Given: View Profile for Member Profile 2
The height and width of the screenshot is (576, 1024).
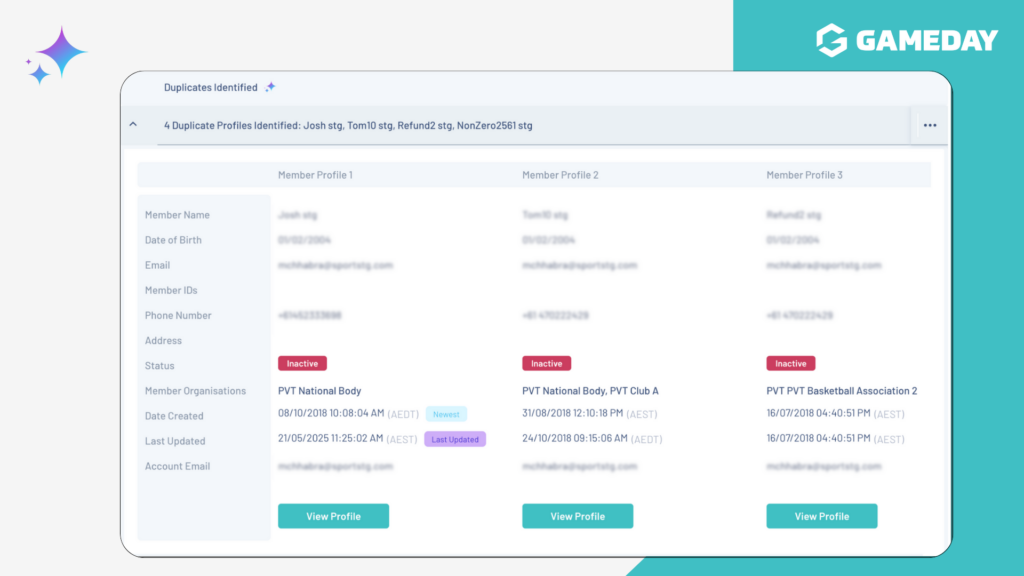Looking at the screenshot, I should (577, 516).
